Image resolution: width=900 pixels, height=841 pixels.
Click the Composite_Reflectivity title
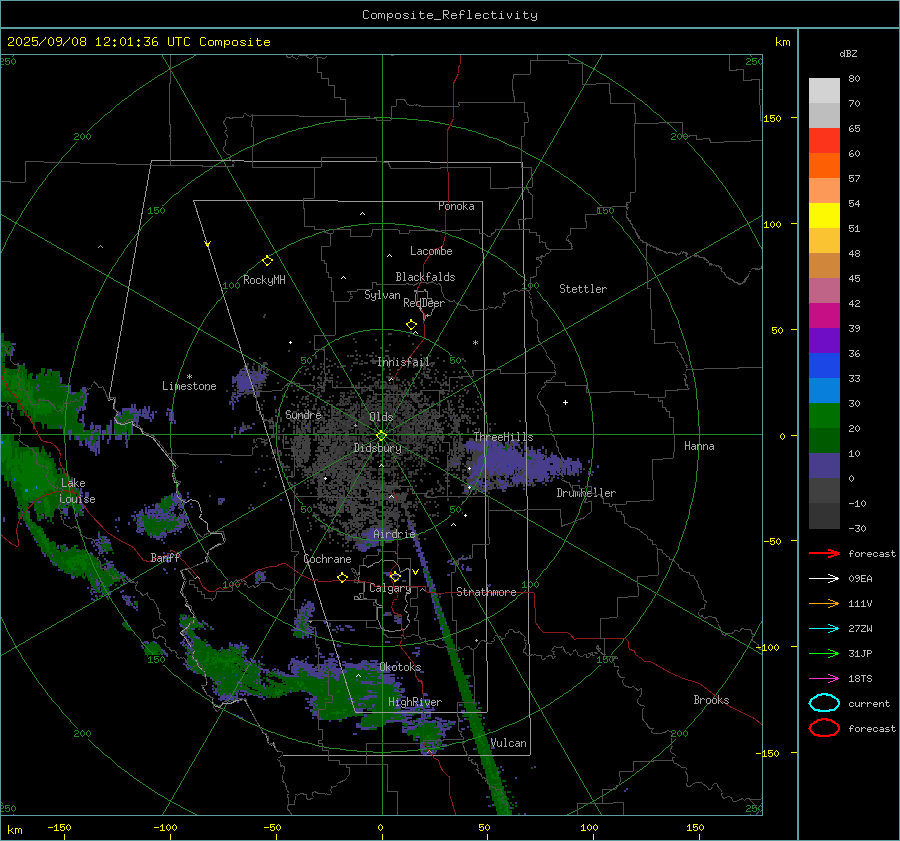(450, 15)
